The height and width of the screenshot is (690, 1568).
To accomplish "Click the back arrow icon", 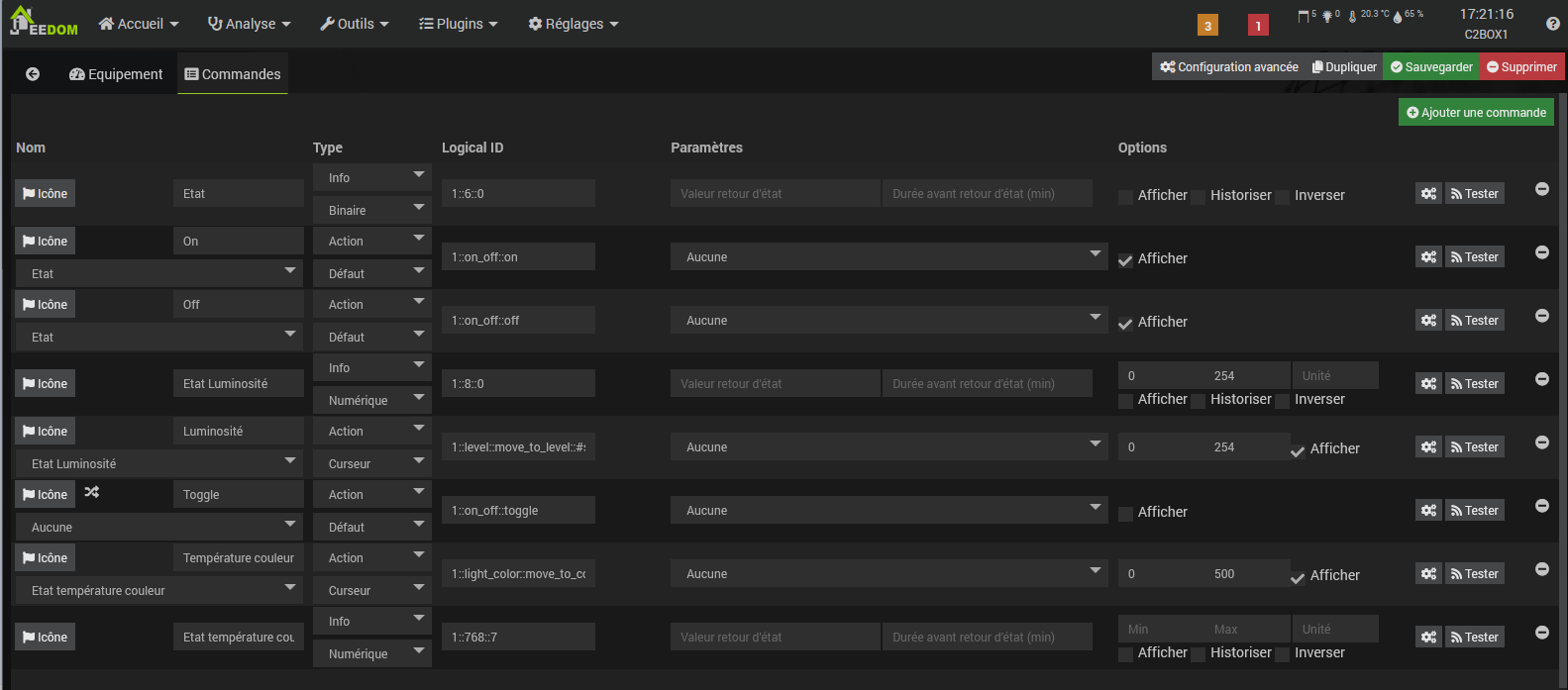I will (33, 74).
